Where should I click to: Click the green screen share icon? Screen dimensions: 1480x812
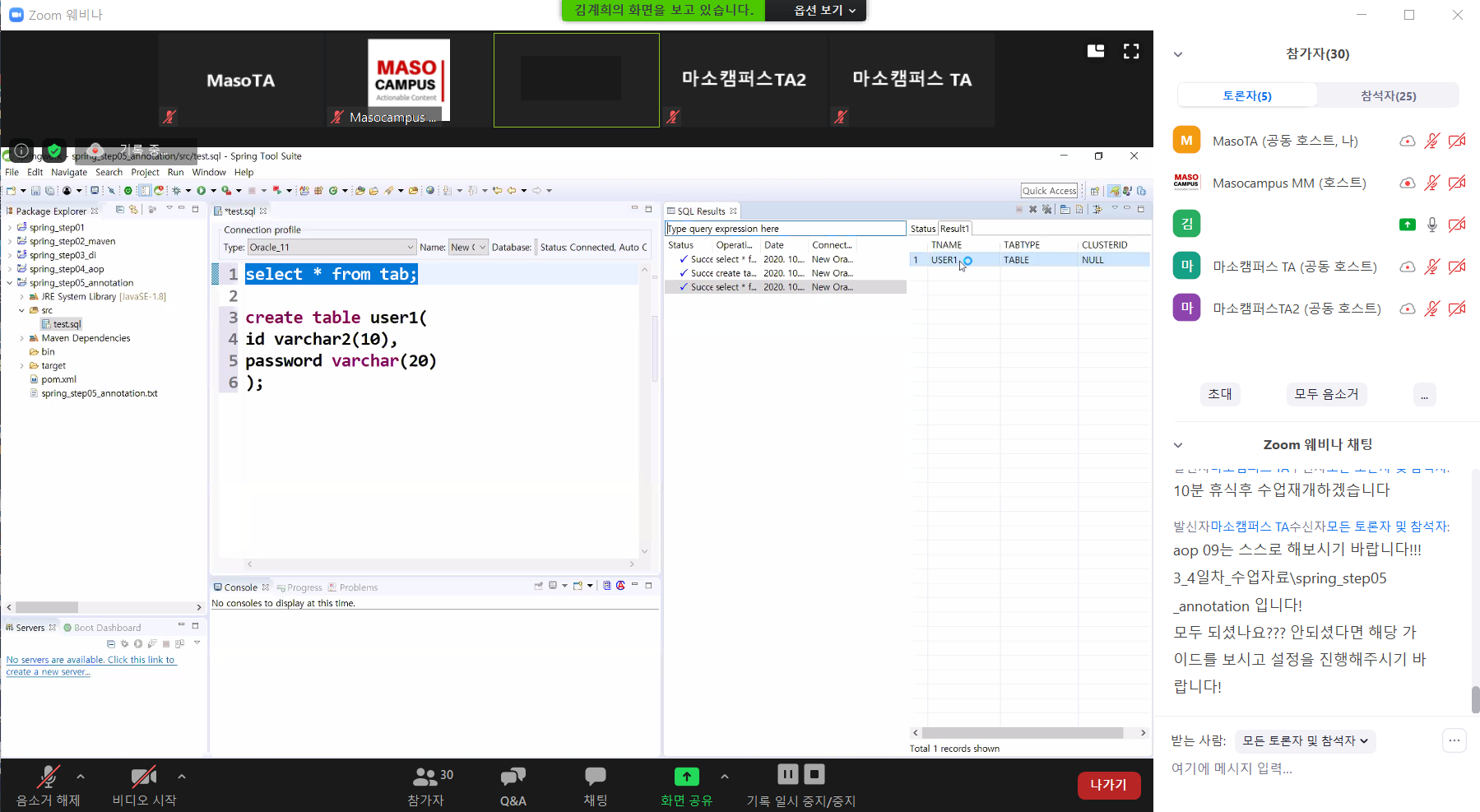coord(686,777)
